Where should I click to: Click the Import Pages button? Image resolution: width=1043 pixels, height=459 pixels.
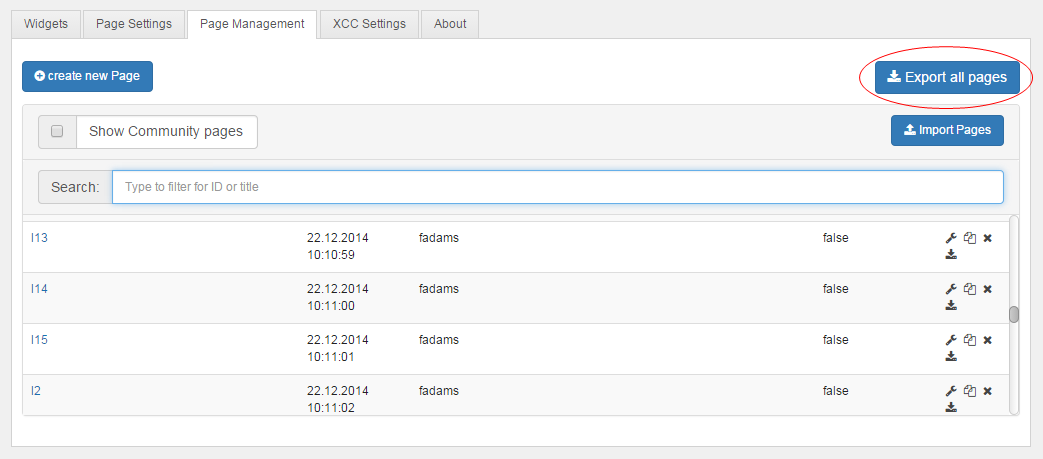(x=947, y=130)
